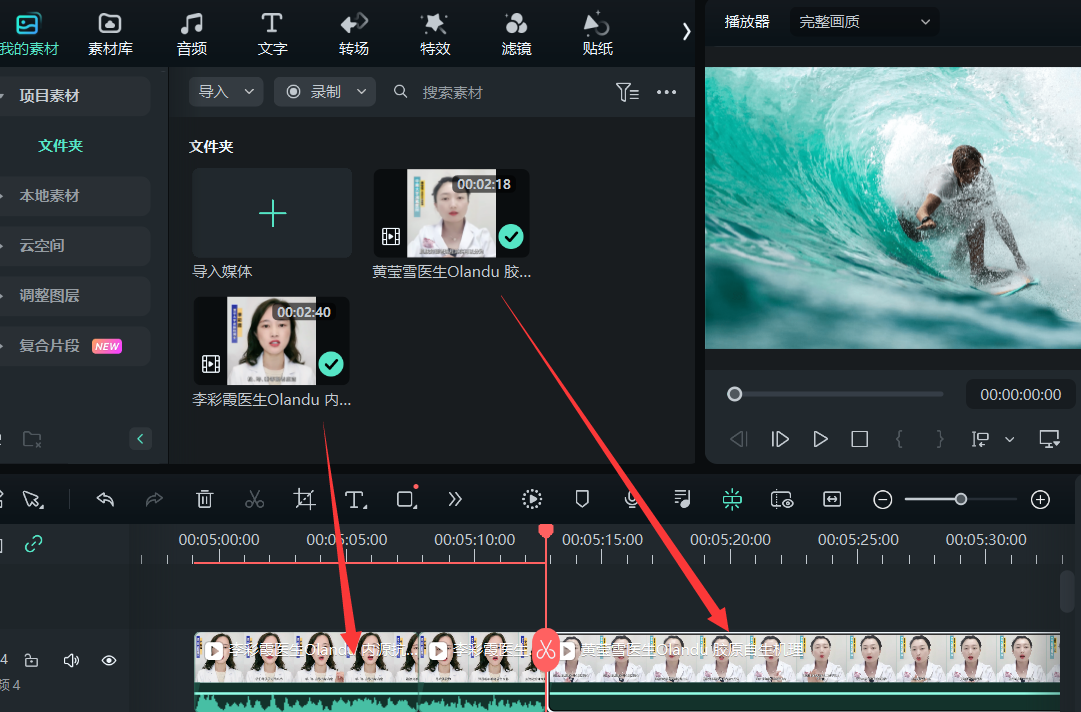The height and width of the screenshot is (712, 1081).
Task: Add text with the T tool
Action: (x=356, y=500)
